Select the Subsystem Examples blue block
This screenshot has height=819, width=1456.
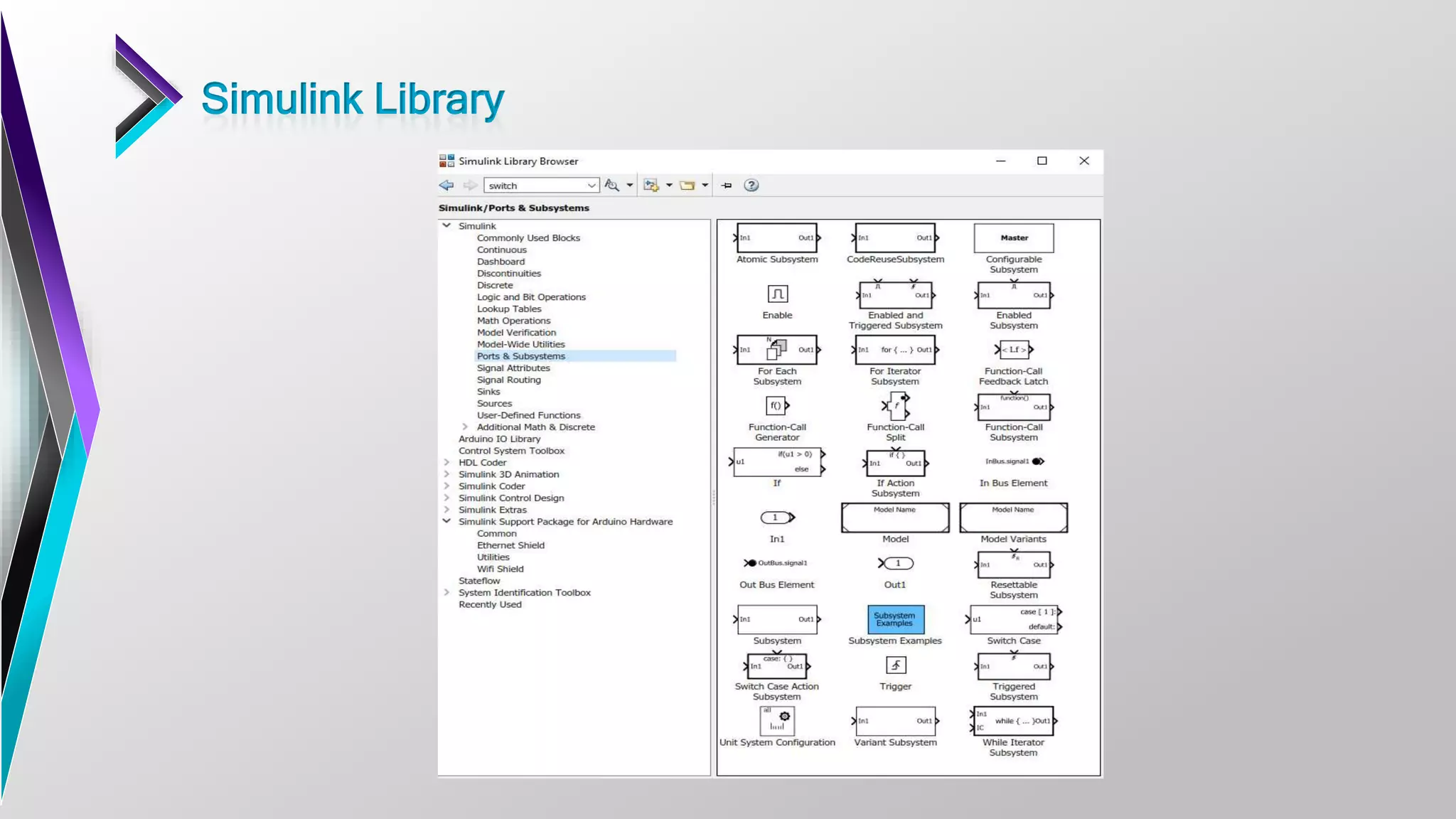(x=896, y=619)
